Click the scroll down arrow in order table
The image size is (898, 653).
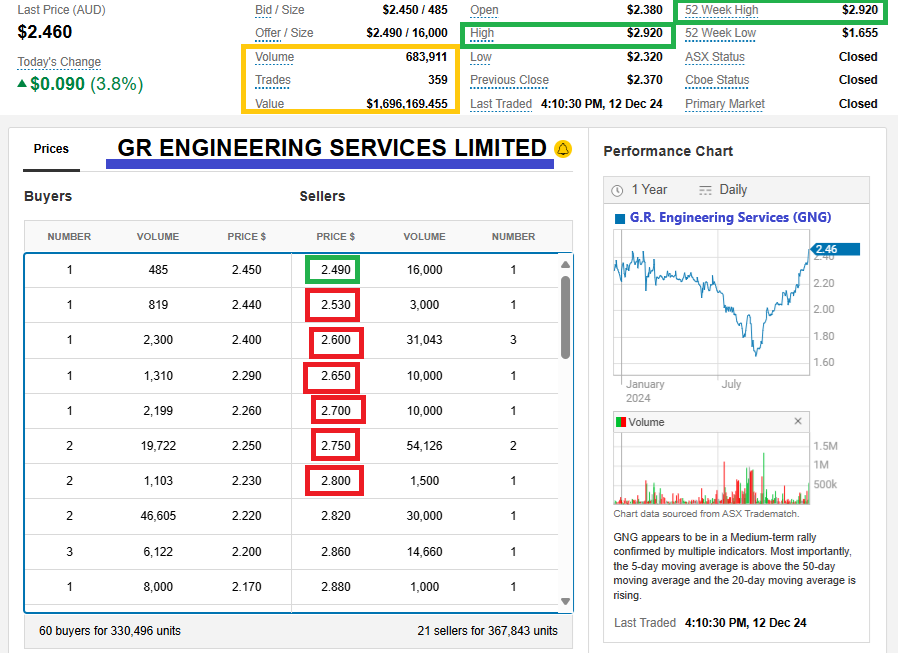tap(565, 601)
